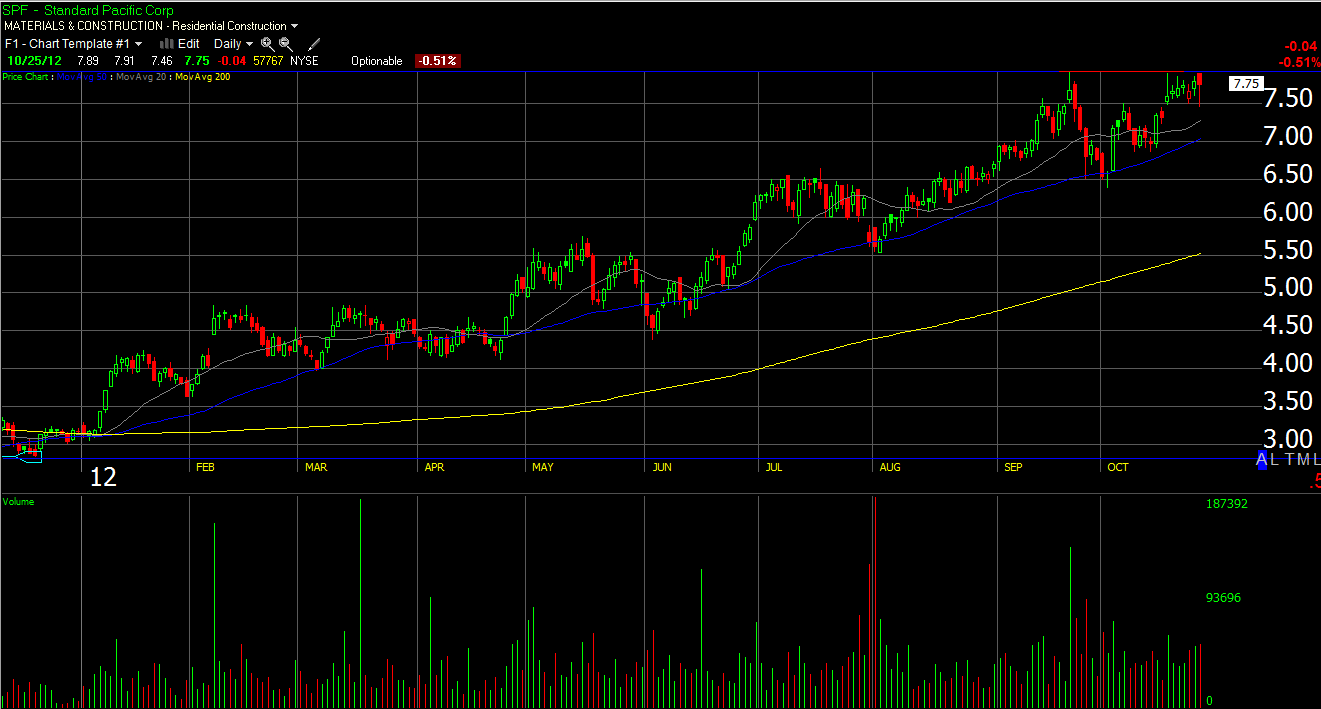1321x709 pixels.
Task: Click the 7.89 open value
Action: (x=90, y=61)
